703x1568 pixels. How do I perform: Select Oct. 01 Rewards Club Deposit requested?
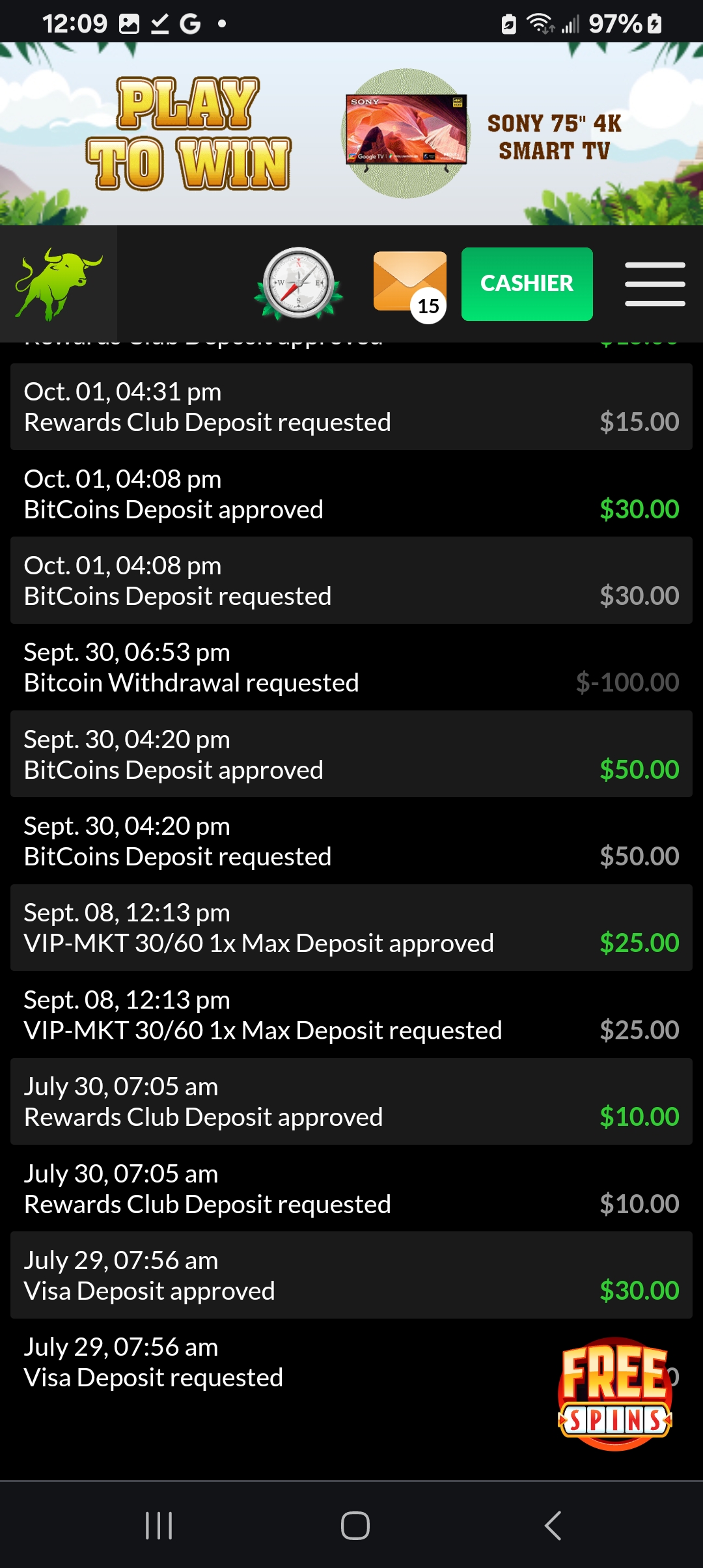point(351,407)
